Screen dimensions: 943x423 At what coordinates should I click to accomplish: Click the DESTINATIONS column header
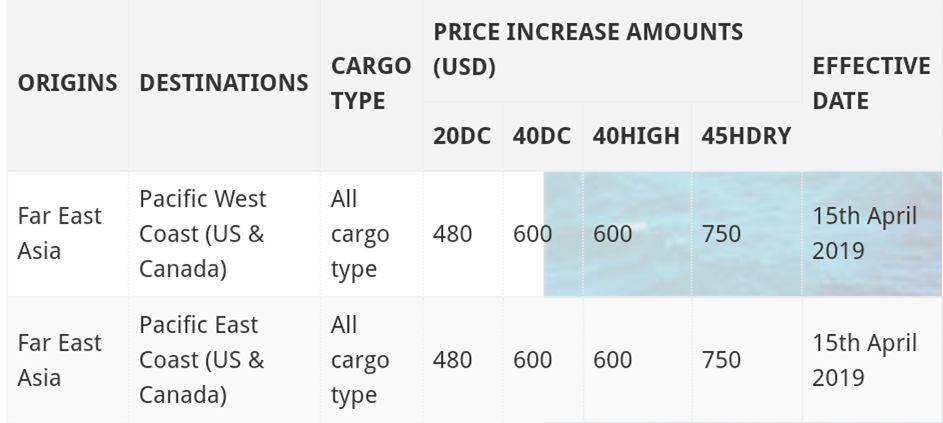[x=224, y=83]
